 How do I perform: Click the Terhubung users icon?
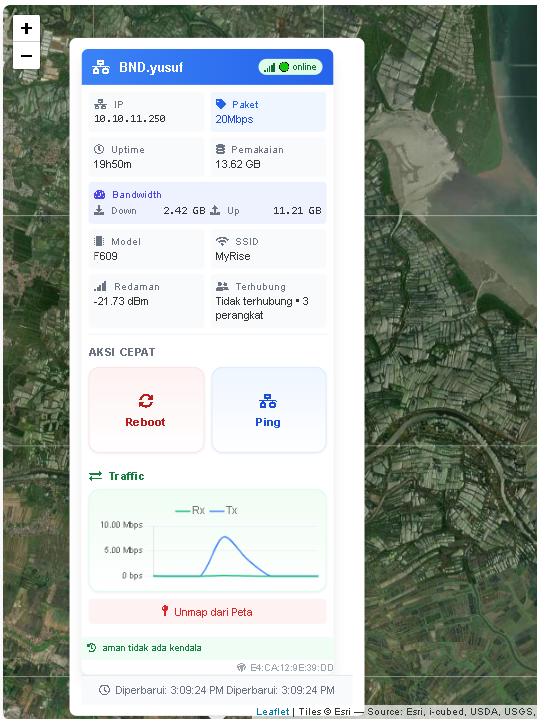pos(222,287)
